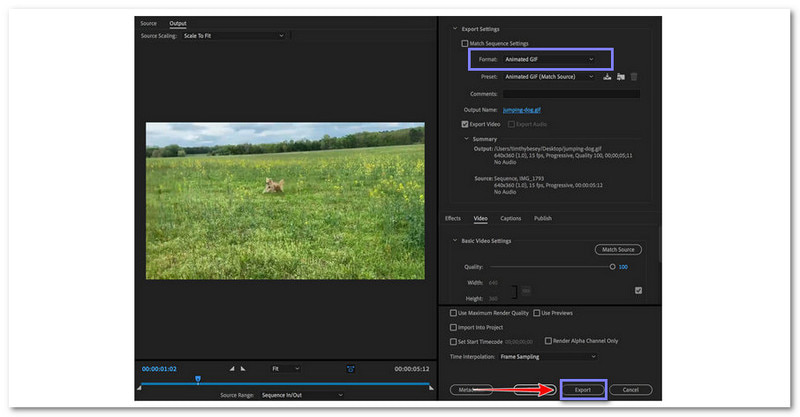Click the jumping-dog.gif output name link
Image resolution: width=800 pixels, height=417 pixels.
(522, 110)
